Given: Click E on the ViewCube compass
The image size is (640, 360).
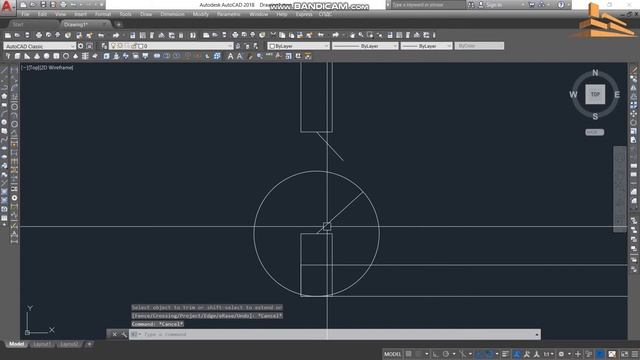Looking at the screenshot, I should pyautogui.click(x=617, y=95).
